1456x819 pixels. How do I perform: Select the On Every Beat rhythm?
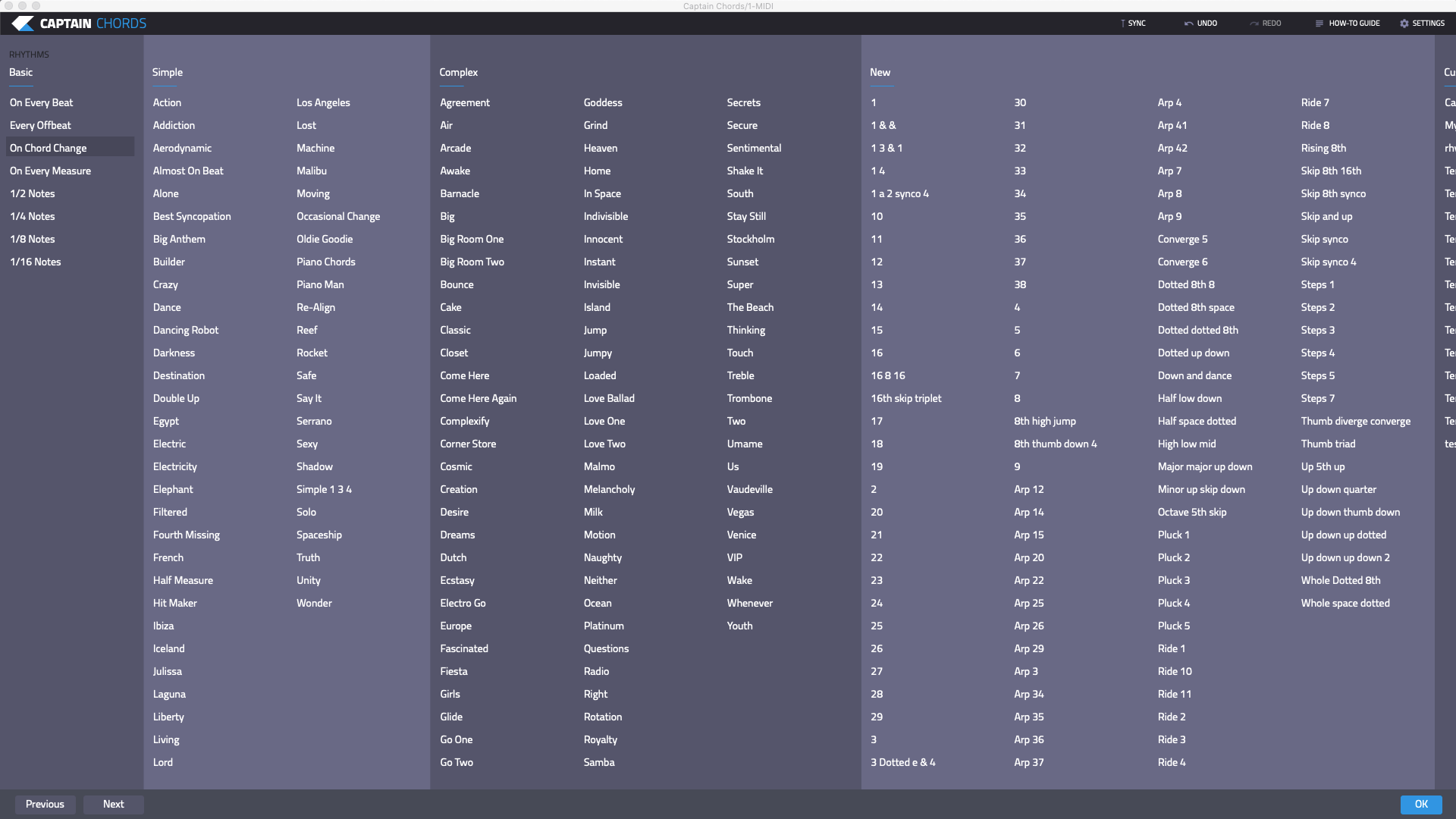(x=41, y=102)
